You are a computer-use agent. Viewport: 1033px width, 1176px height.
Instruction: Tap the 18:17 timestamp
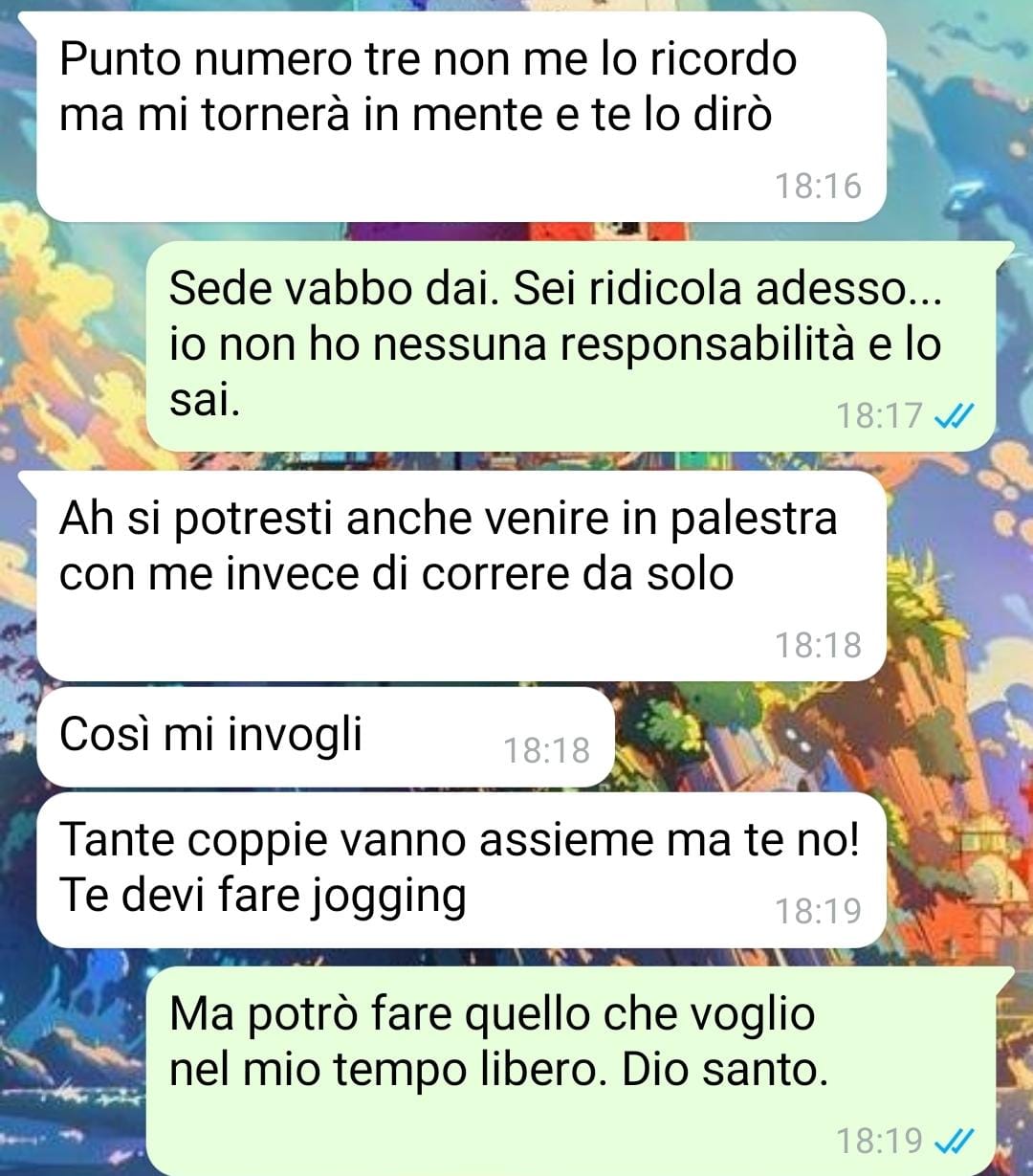879,415
